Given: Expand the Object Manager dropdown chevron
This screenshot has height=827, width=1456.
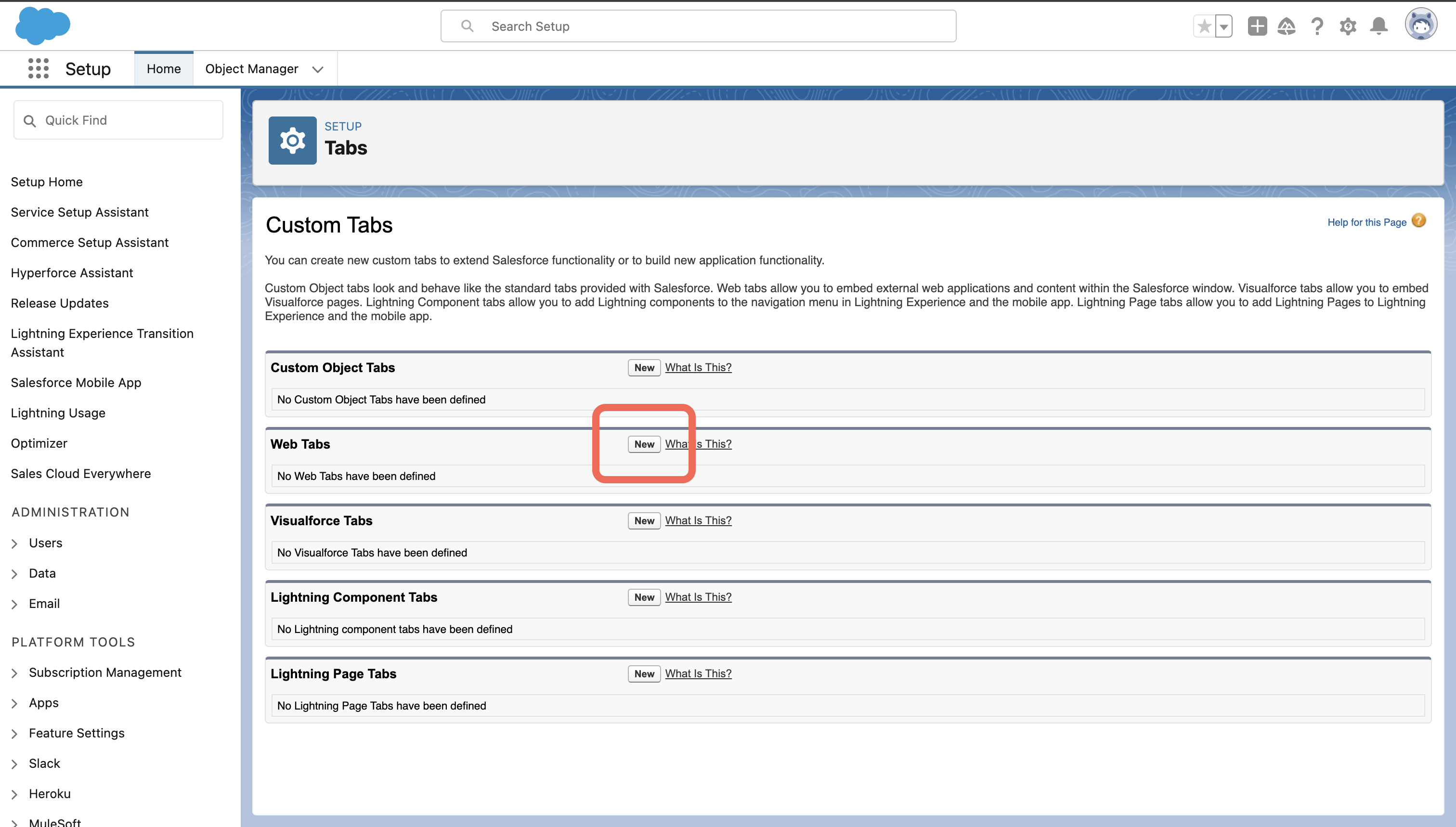Looking at the screenshot, I should point(318,69).
